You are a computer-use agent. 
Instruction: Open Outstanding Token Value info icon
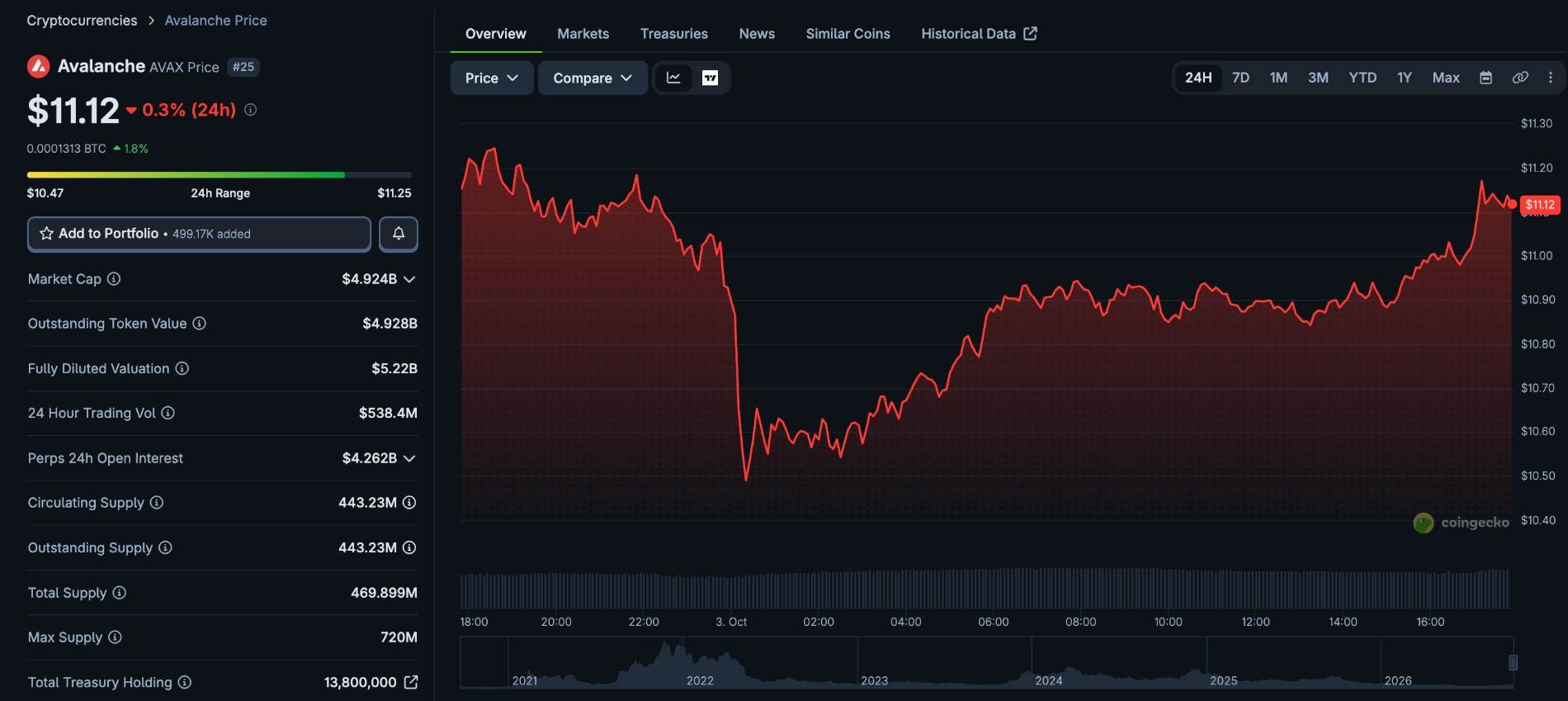tap(200, 324)
